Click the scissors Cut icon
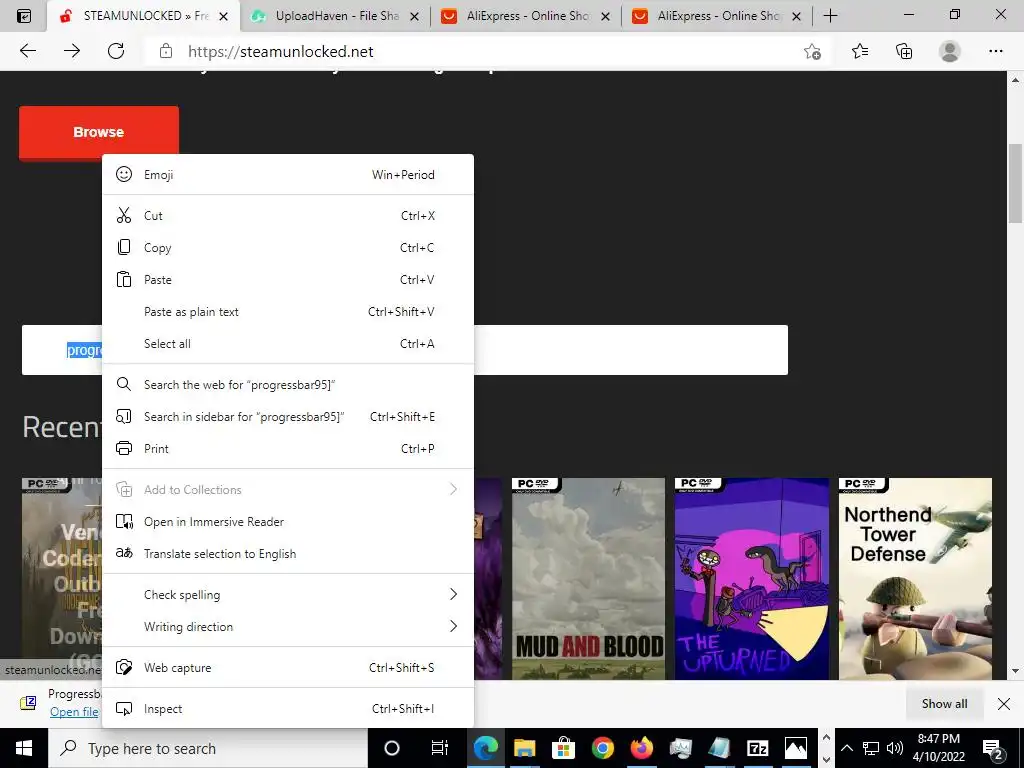The height and width of the screenshot is (768, 1024). point(124,216)
